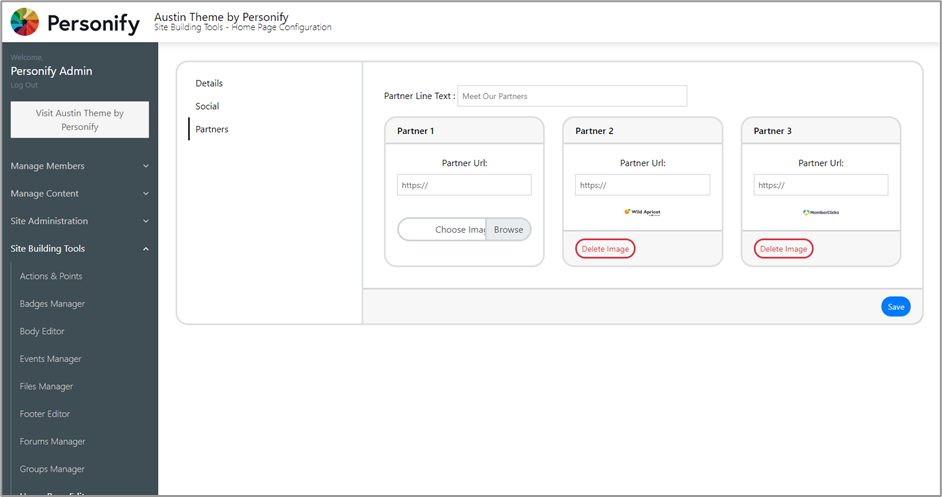The image size is (942, 497).
Task: Delete image for Partner 3
Action: (783, 249)
